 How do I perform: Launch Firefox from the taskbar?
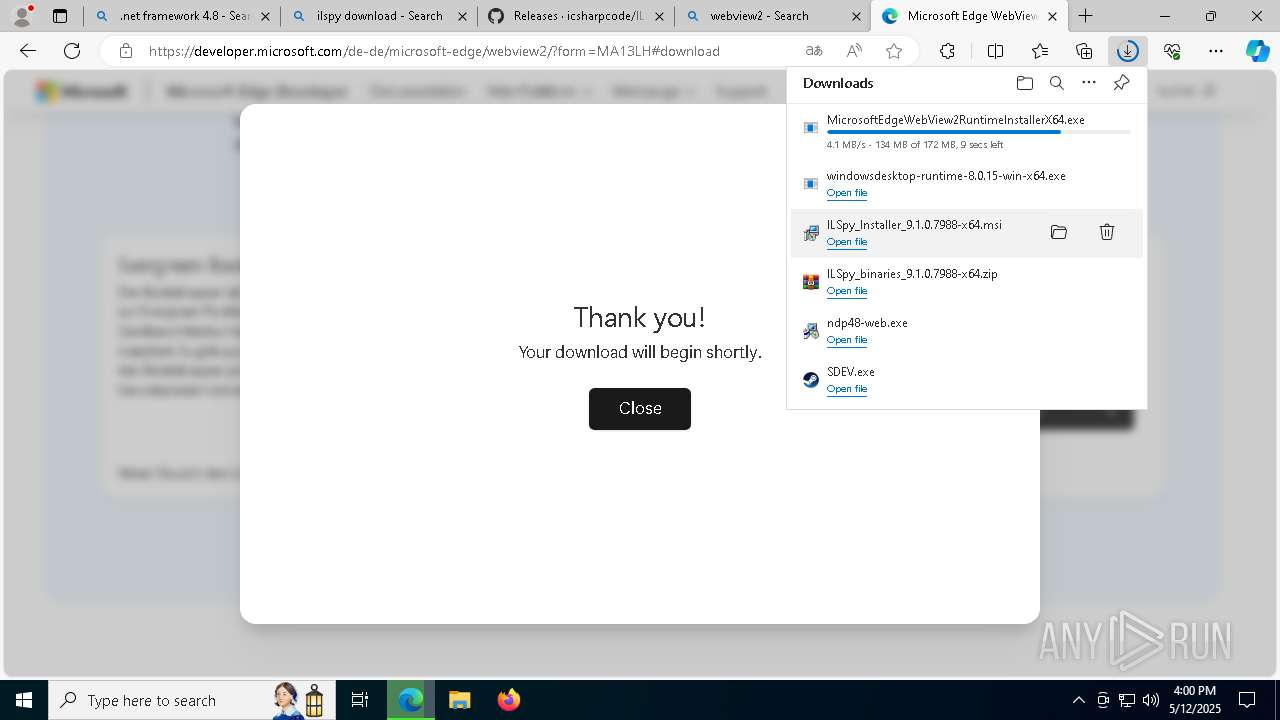tap(509, 700)
